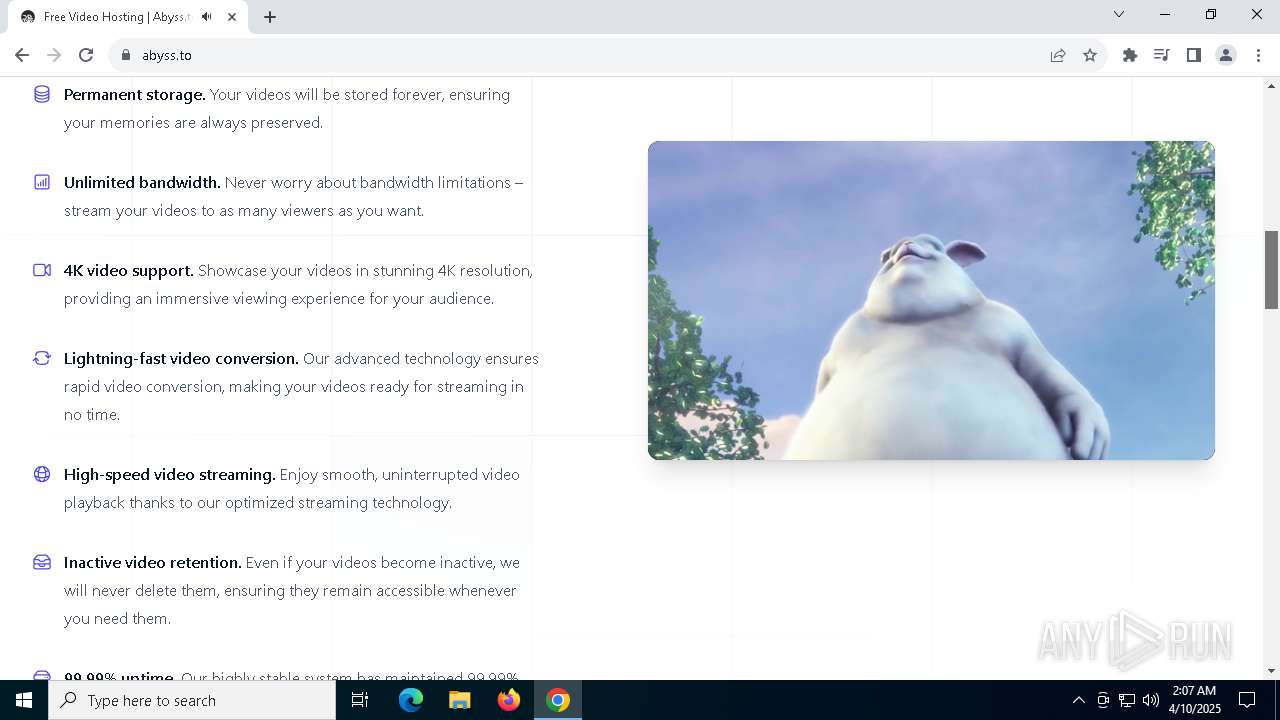Click the Inactive video retention inbox icon
1280x720 pixels.
(42, 562)
